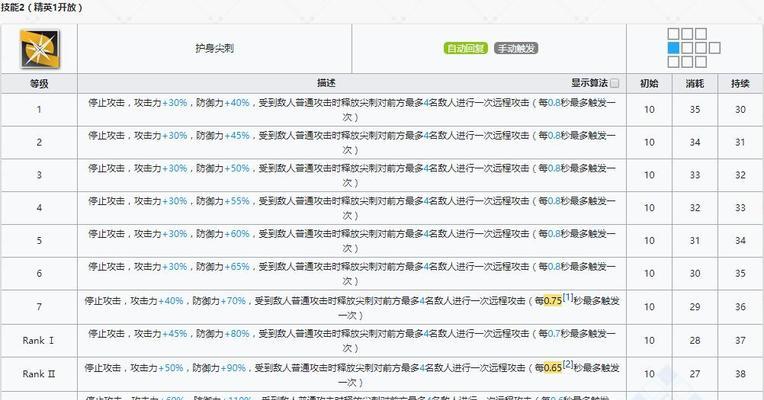
Task: Click duration value 38 in Rank II row
Action: pyautogui.click(x=741, y=374)
